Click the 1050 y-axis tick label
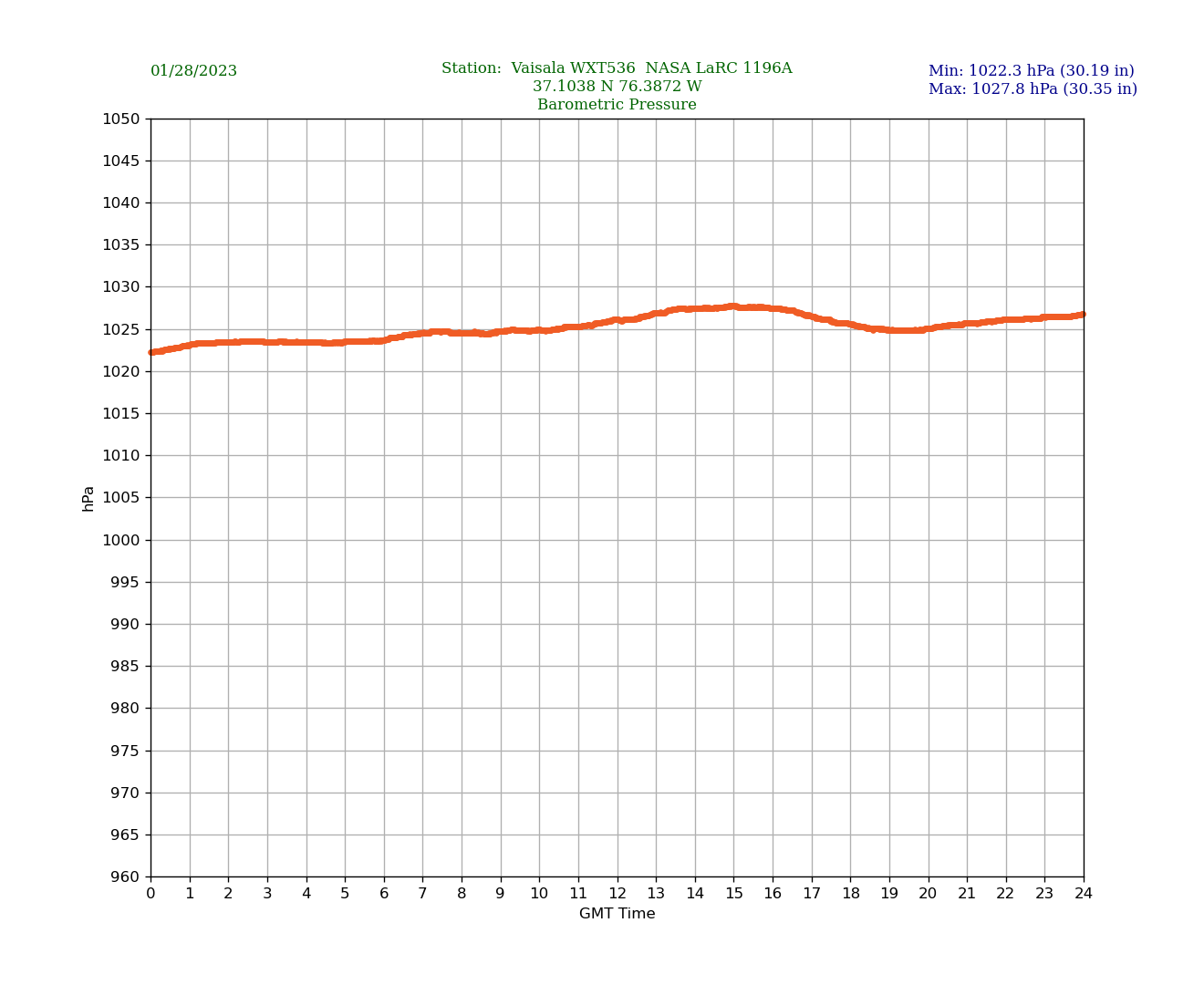The image size is (1204, 985). click(121, 119)
